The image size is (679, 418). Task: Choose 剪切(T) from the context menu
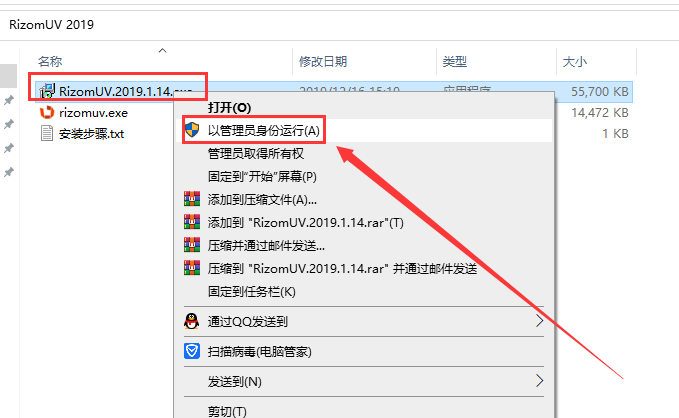pos(227,411)
